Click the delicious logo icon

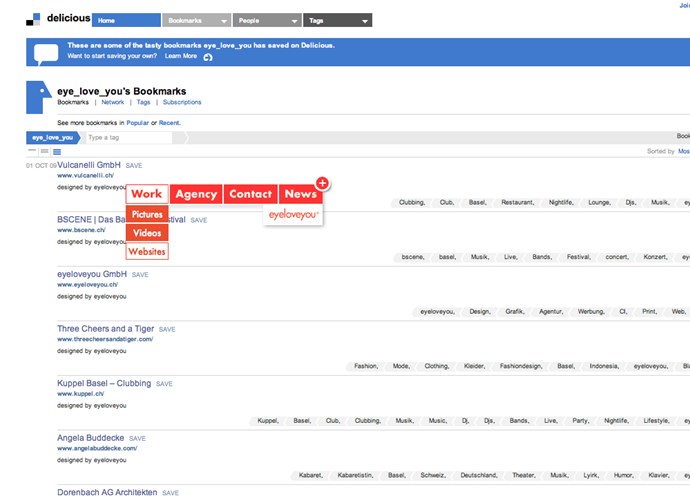[33, 19]
